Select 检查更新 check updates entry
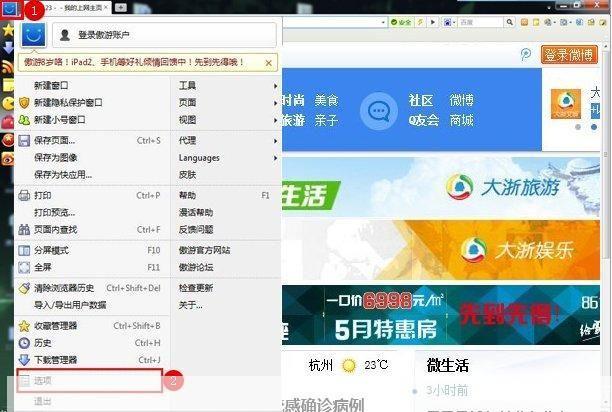The height and width of the screenshot is (412, 612). [196, 288]
